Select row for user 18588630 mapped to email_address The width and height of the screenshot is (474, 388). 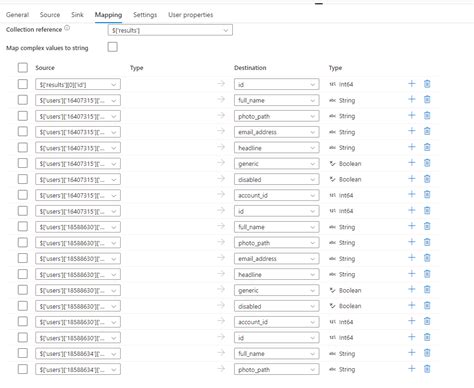pyautogui.click(x=23, y=258)
